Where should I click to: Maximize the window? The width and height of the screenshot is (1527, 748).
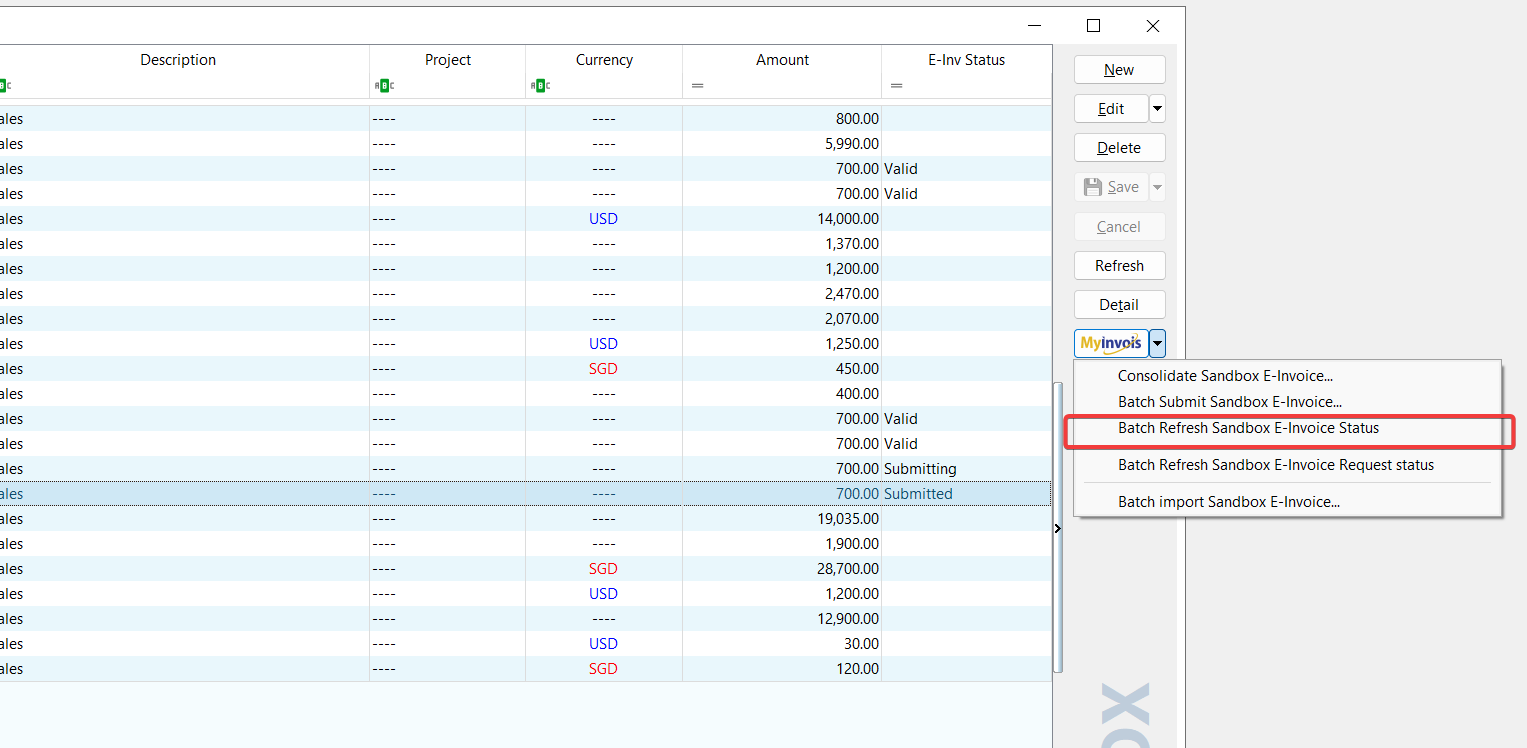click(x=1093, y=26)
